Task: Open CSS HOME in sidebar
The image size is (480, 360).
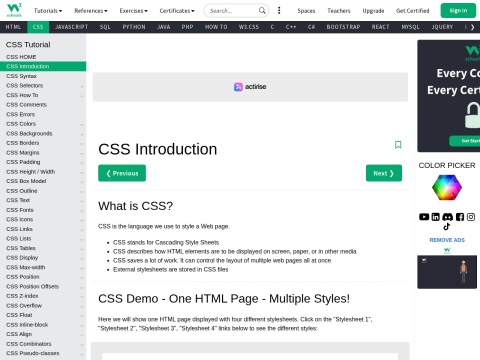Action: tap(43, 57)
